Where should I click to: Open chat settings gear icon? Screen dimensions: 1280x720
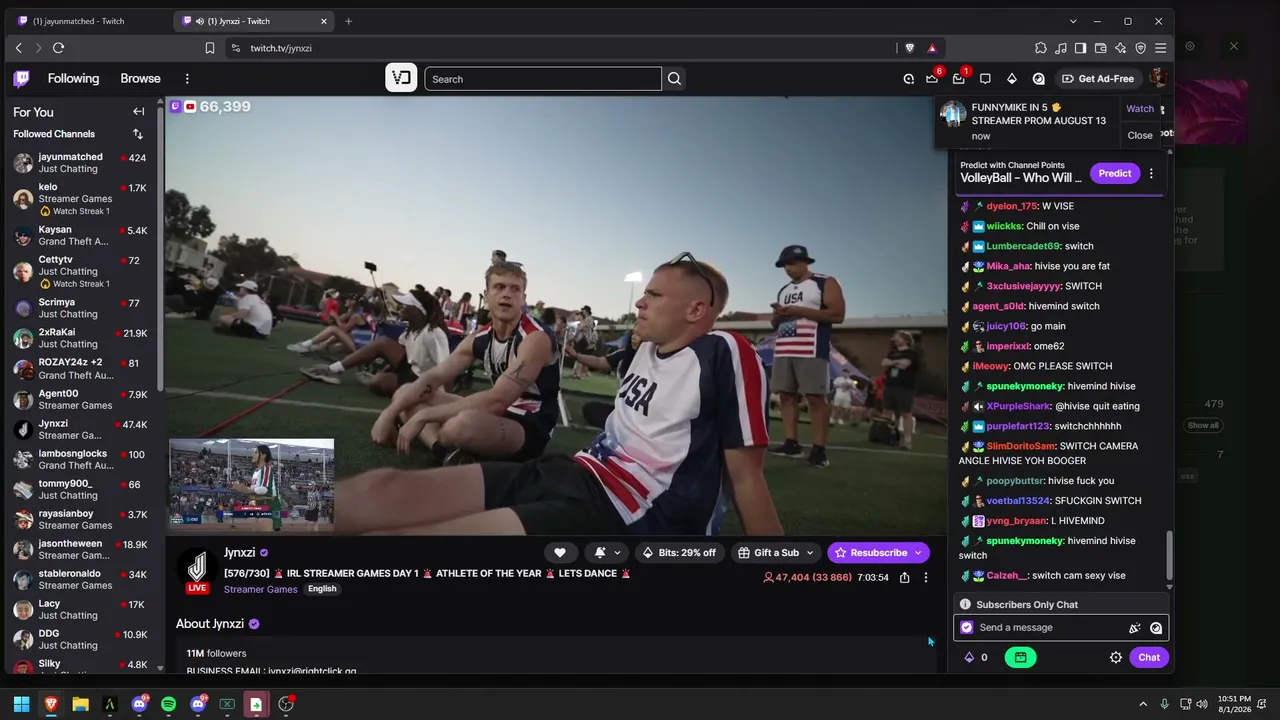[x=1116, y=657]
